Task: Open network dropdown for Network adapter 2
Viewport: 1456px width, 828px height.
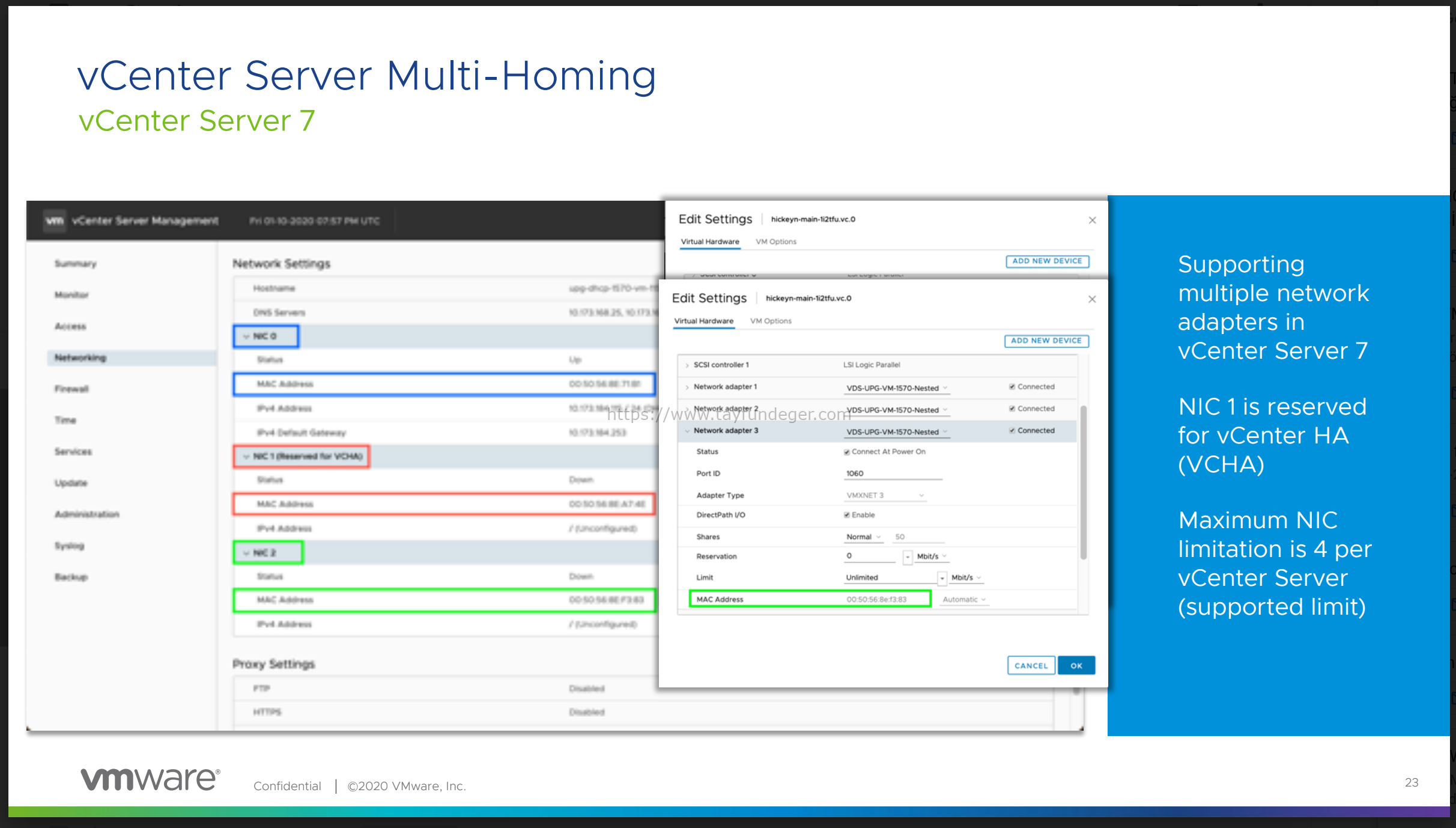Action: point(897,410)
